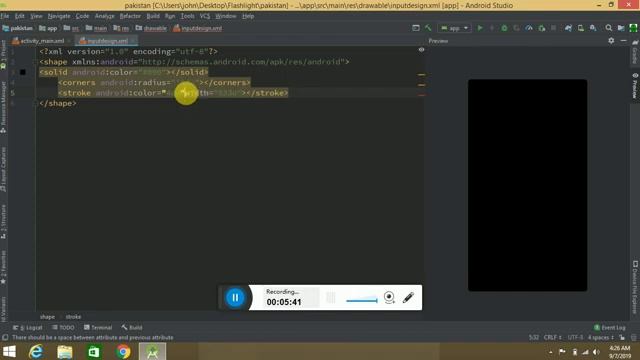The height and width of the screenshot is (360, 640).
Task: Click src breadcrumb in navigation bar
Action: pyautogui.click(x=71, y=28)
